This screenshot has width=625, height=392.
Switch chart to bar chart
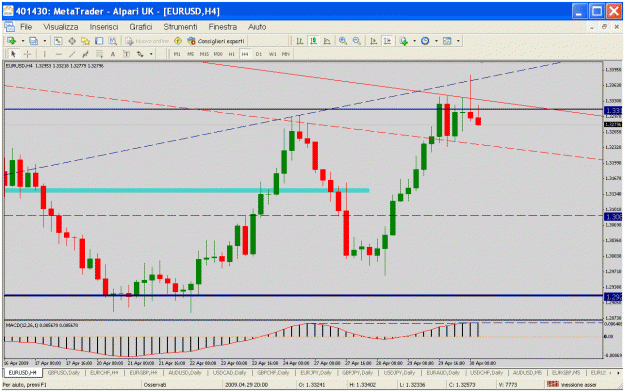[x=300, y=41]
